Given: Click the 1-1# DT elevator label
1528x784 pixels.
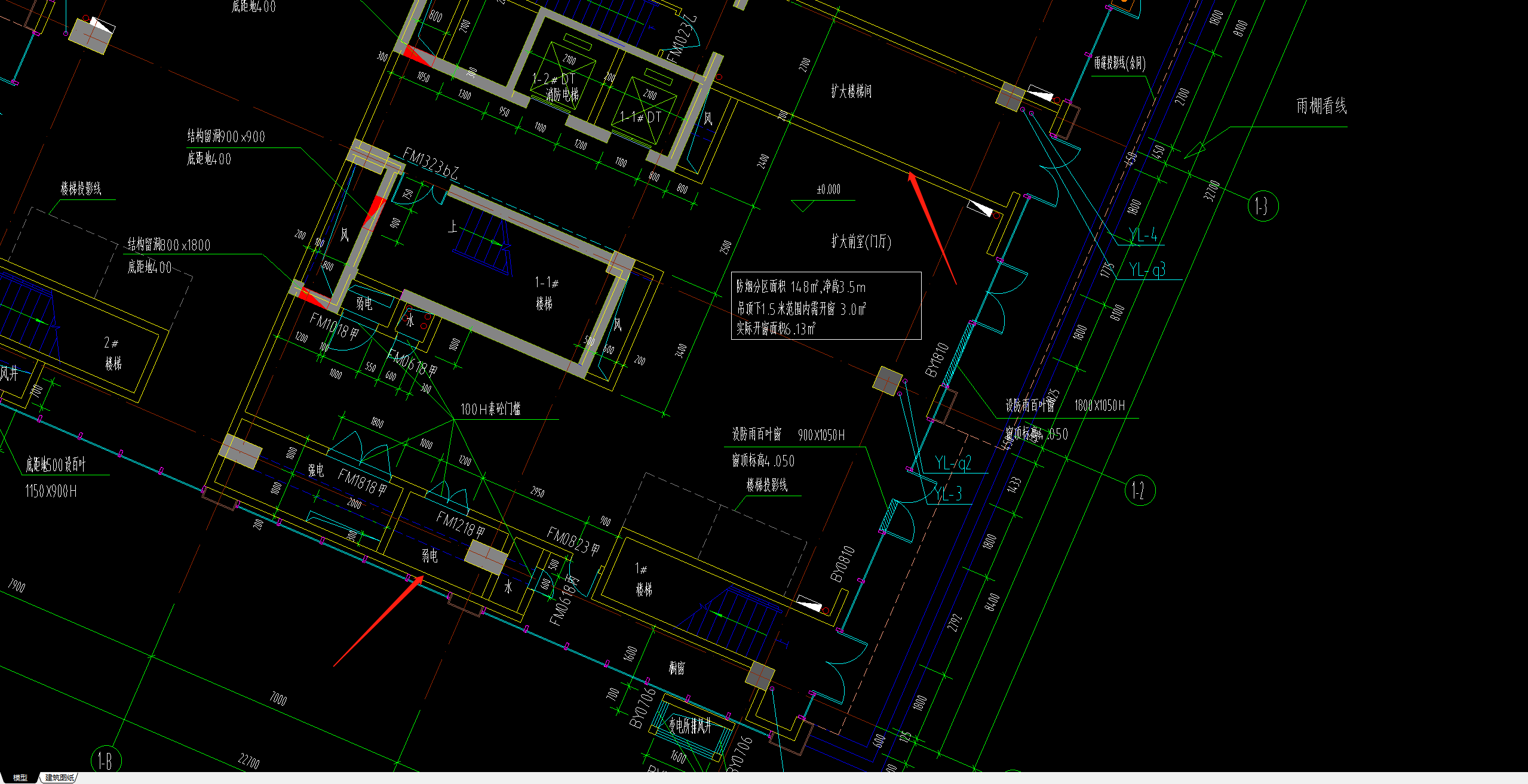Looking at the screenshot, I should 641,117.
